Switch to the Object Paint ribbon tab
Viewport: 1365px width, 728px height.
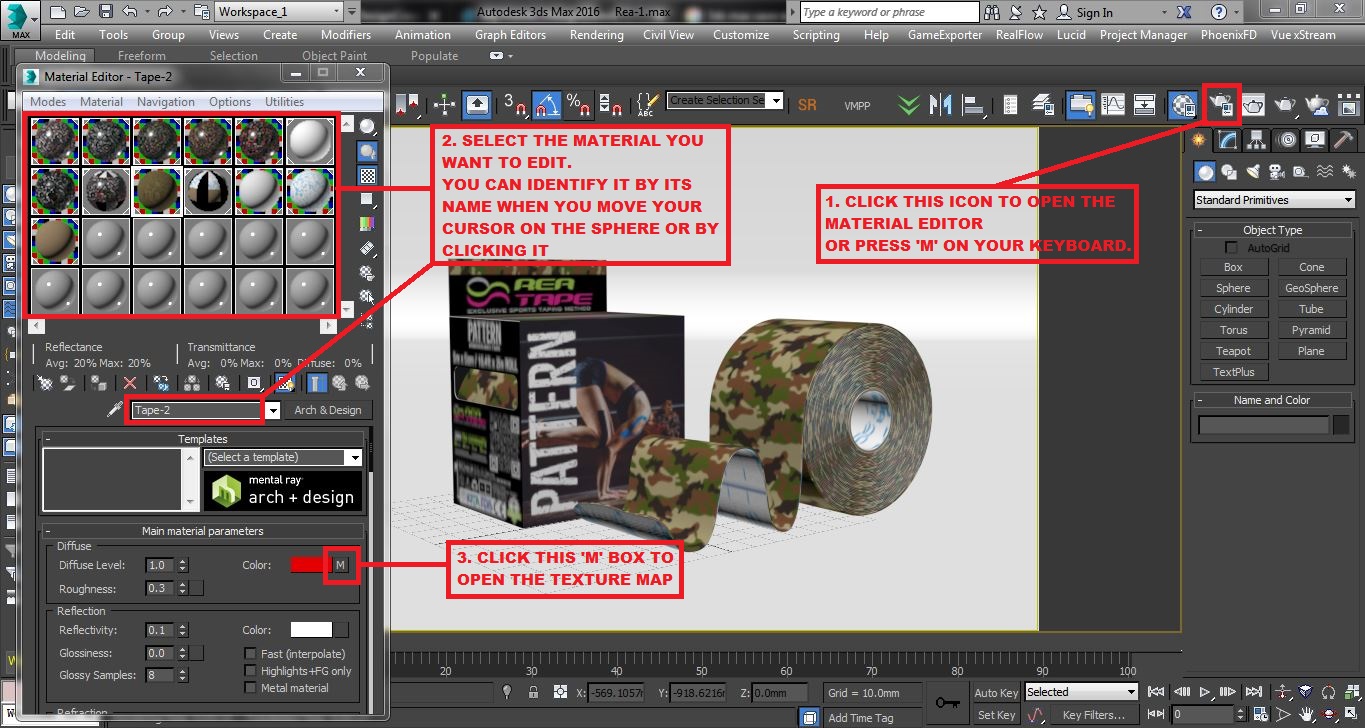point(334,55)
